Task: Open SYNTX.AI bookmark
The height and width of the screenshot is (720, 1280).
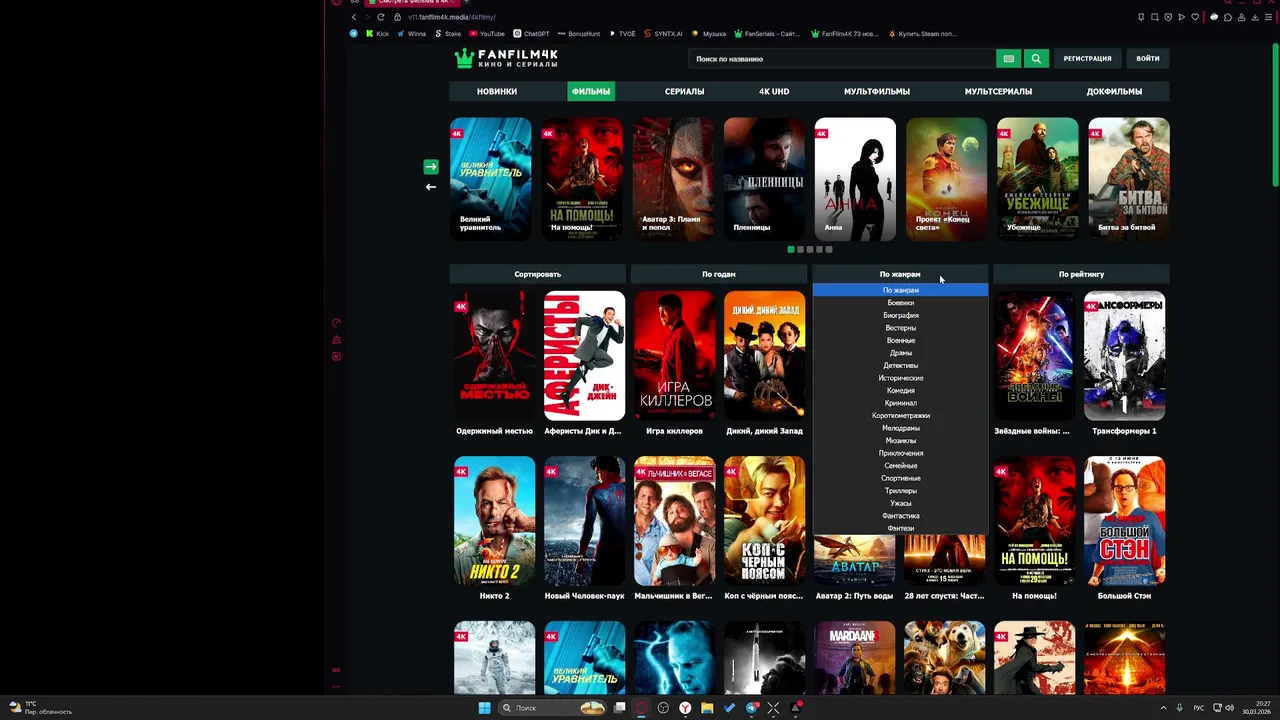Action: click(x=663, y=34)
